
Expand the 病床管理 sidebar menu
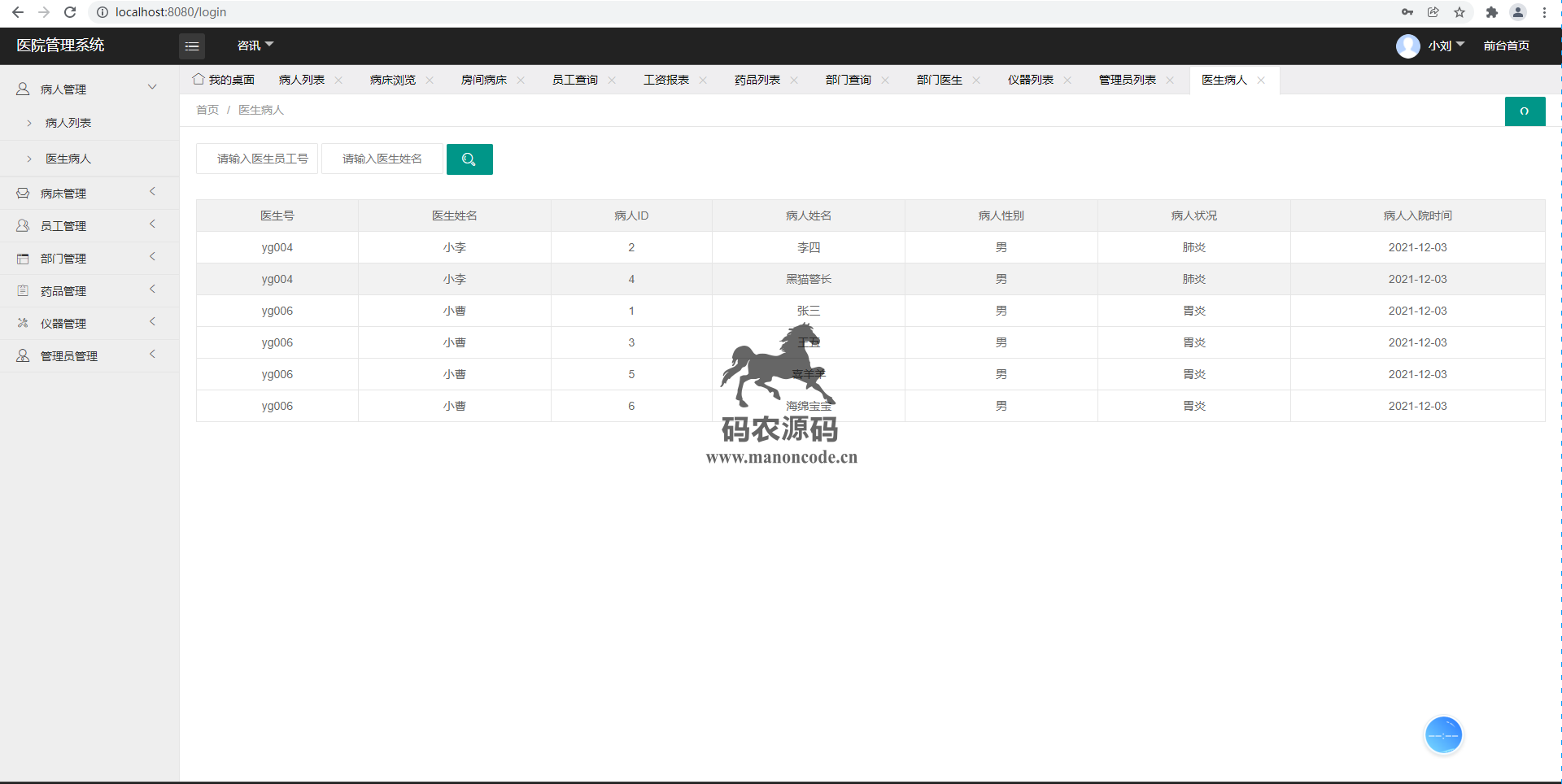pos(88,193)
